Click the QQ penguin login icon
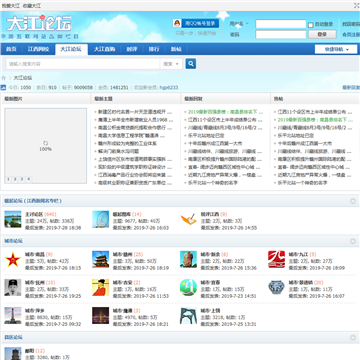The height and width of the screenshot is (360, 360). tap(177, 23)
